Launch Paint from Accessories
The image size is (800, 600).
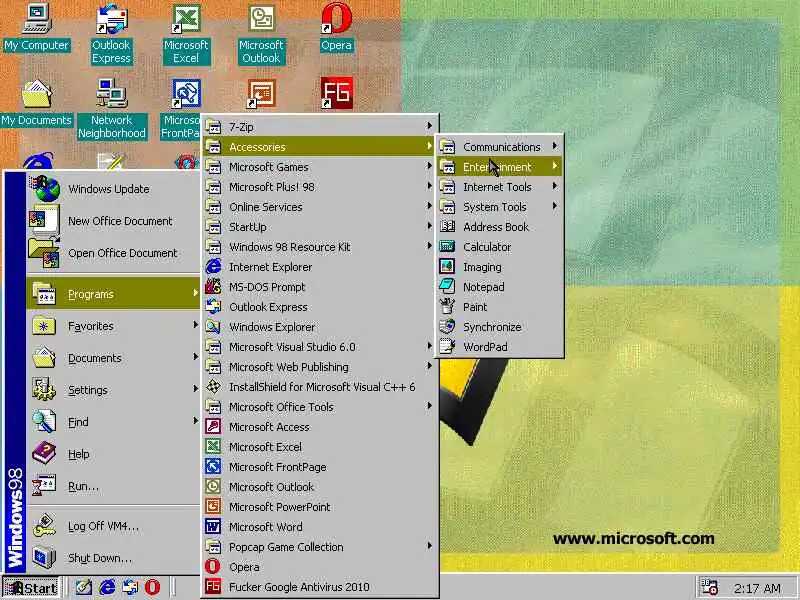click(499, 307)
